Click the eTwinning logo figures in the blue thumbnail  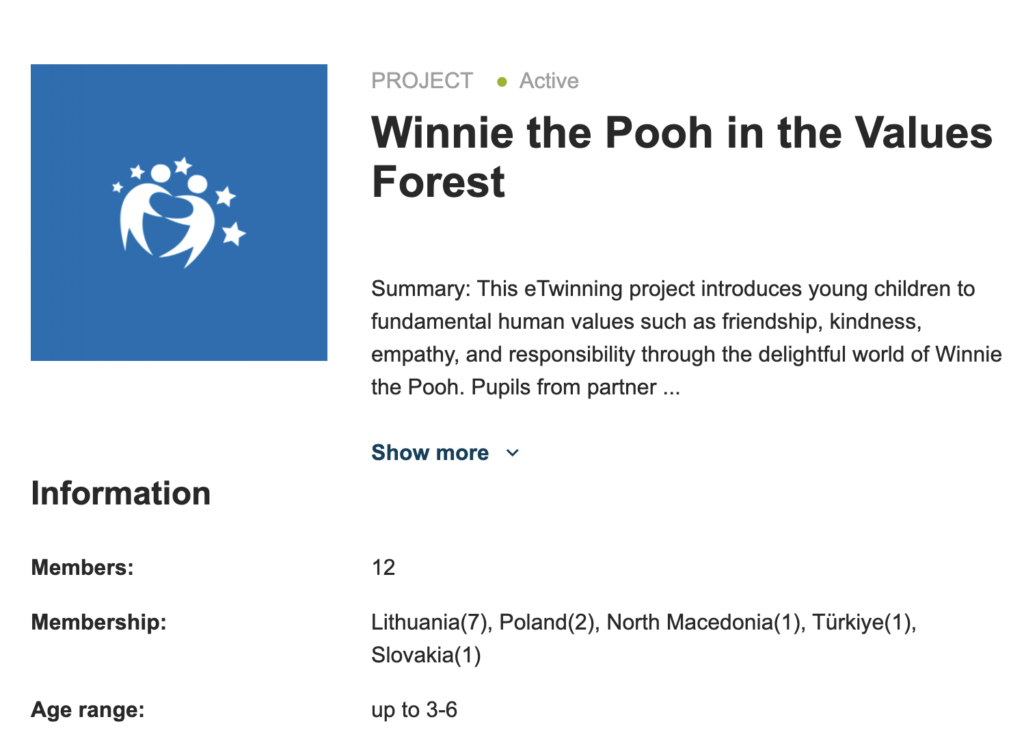pos(179,212)
